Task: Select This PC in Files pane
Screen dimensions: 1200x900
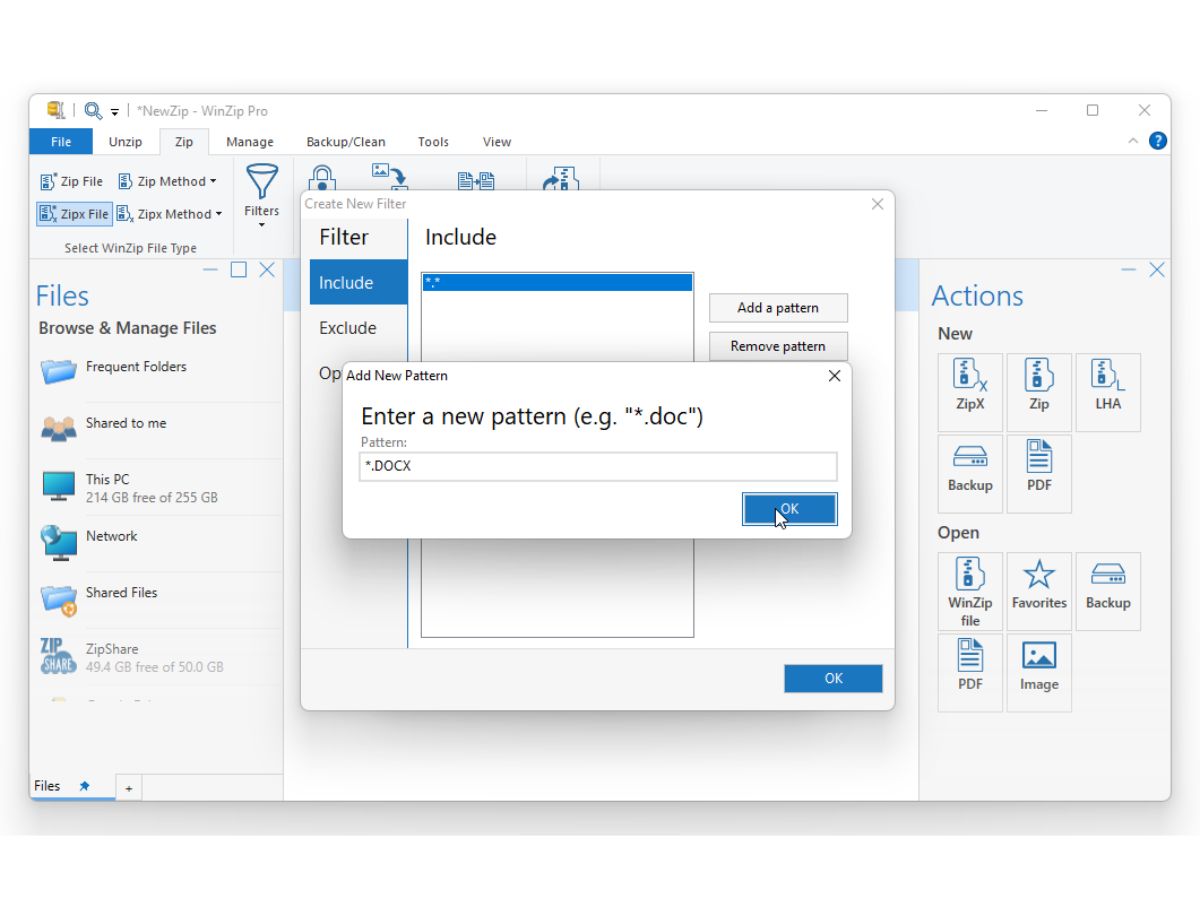Action: coord(158,487)
